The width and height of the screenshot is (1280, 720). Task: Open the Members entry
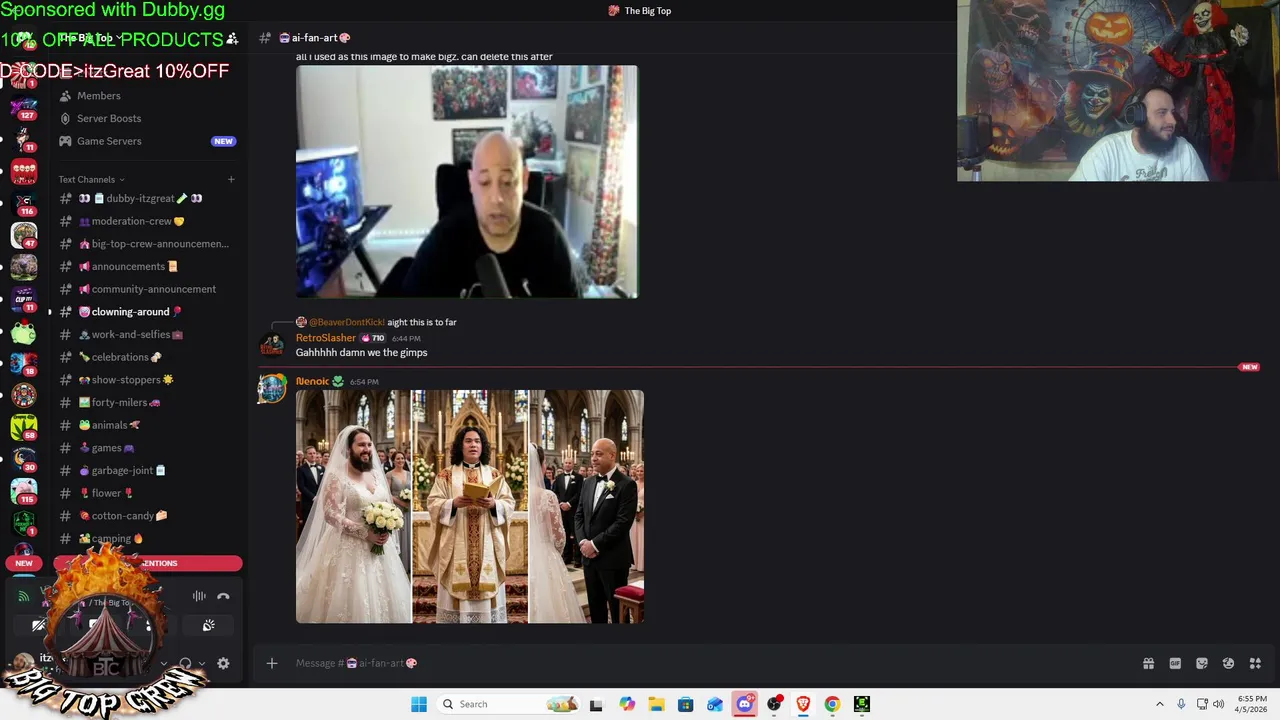click(x=148, y=96)
